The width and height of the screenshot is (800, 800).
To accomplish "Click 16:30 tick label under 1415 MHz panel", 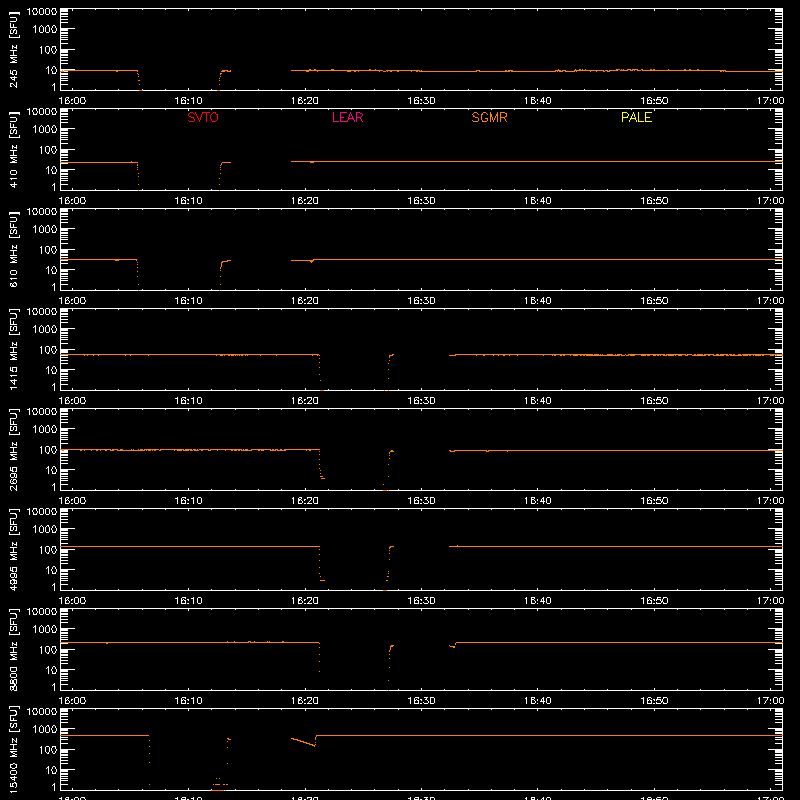I will (x=421, y=401).
